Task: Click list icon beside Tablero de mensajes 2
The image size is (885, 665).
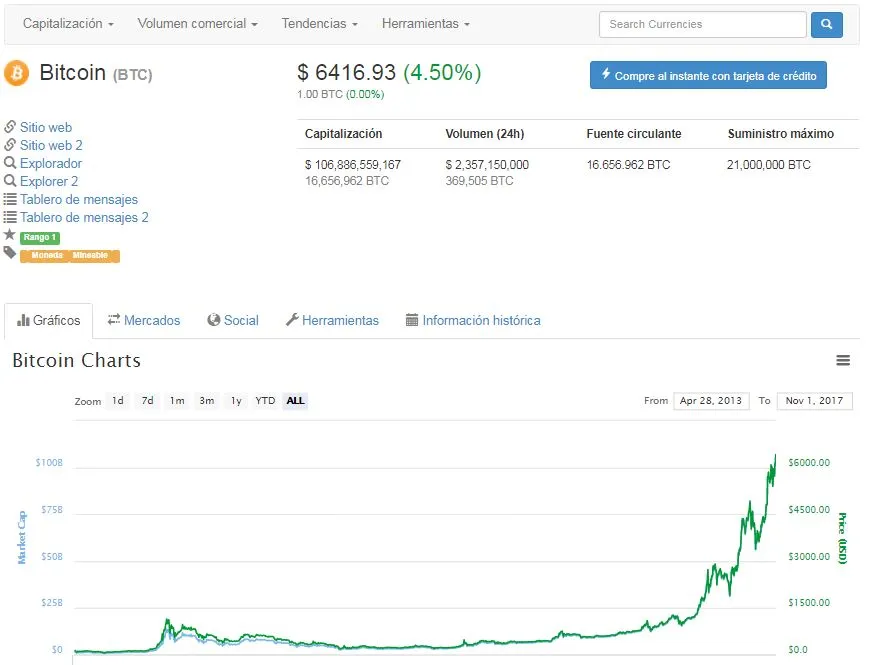Action: point(10,217)
